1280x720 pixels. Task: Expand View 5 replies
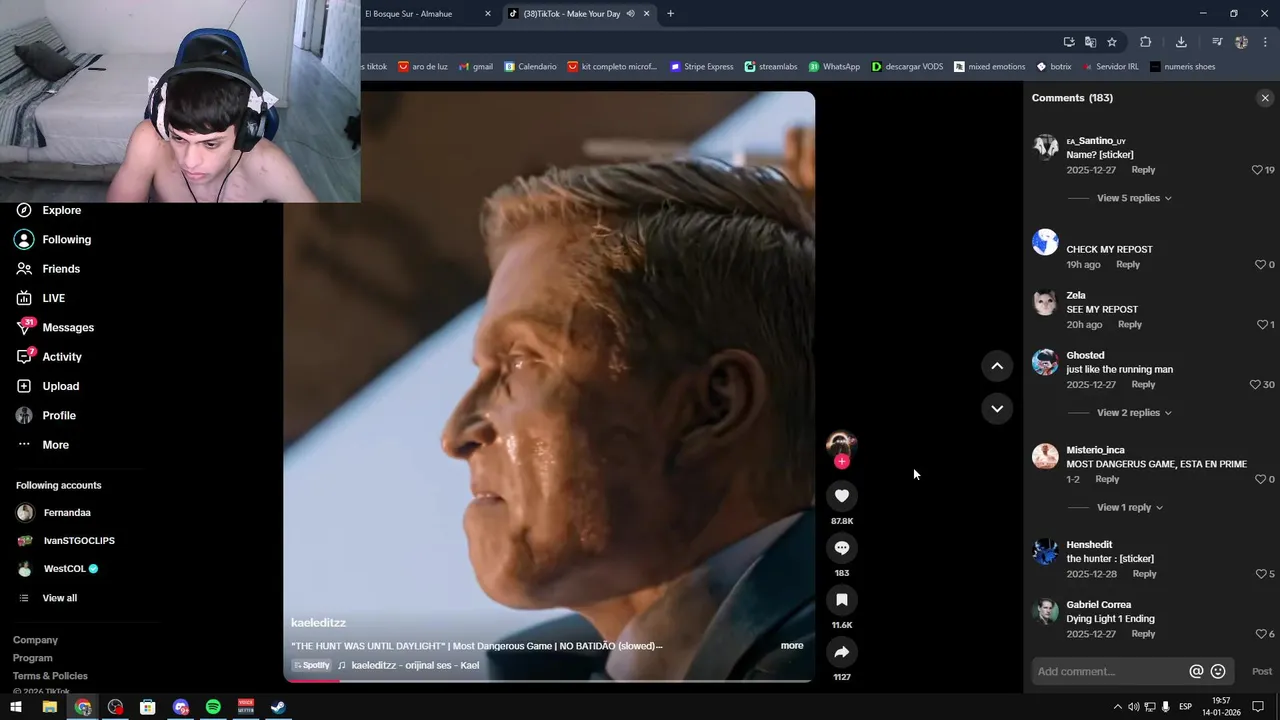click(x=1134, y=198)
